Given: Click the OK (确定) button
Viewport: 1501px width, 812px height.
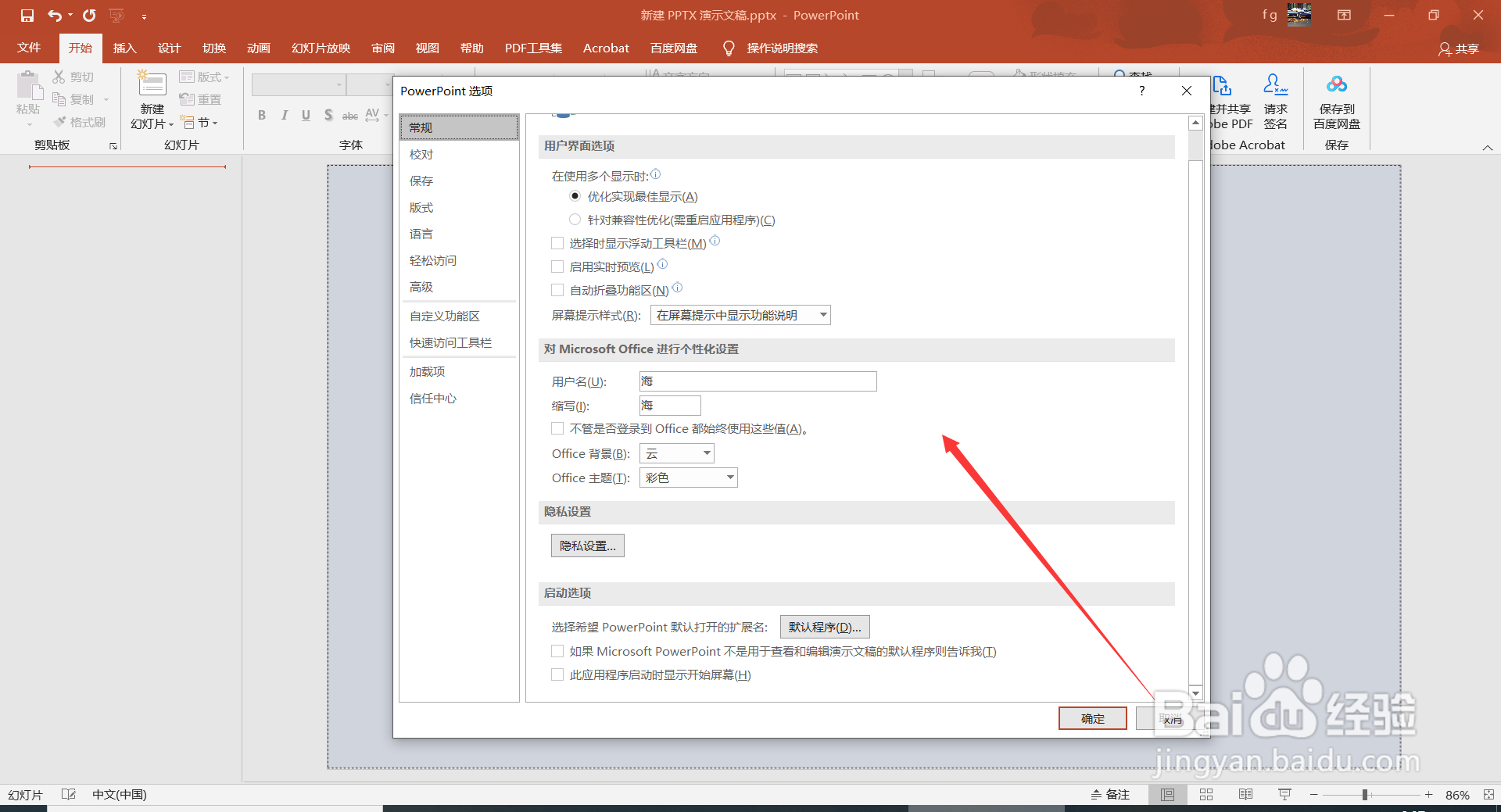Looking at the screenshot, I should point(1093,718).
